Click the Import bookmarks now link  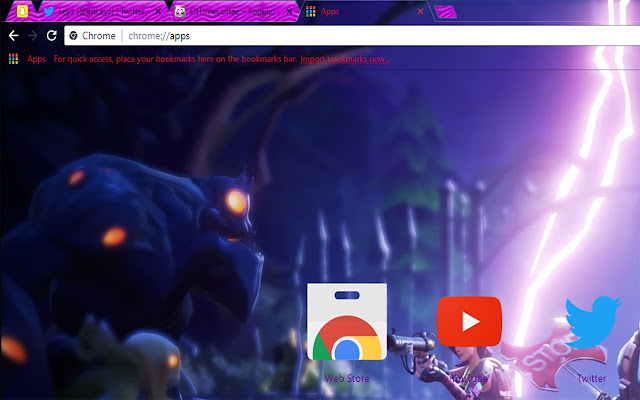point(345,59)
